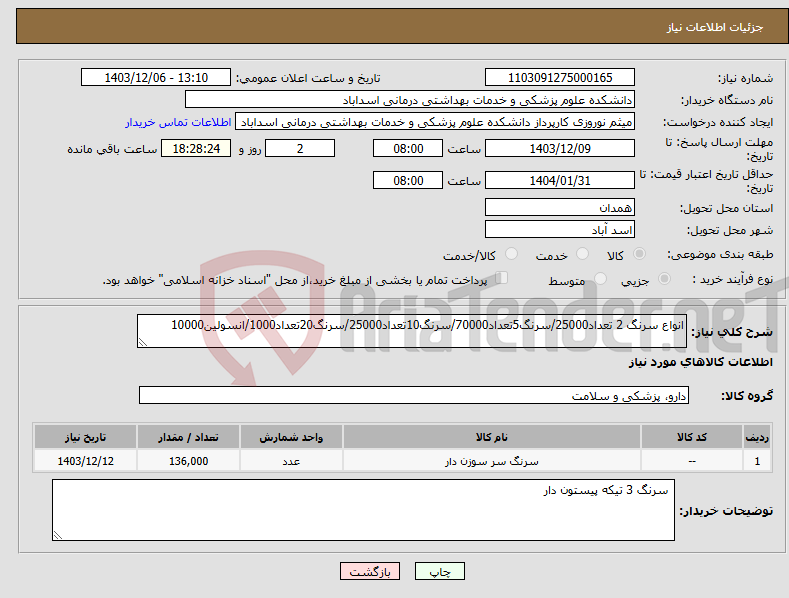Click the item code cell showing --
The width and height of the screenshot is (789, 598).
692,461
